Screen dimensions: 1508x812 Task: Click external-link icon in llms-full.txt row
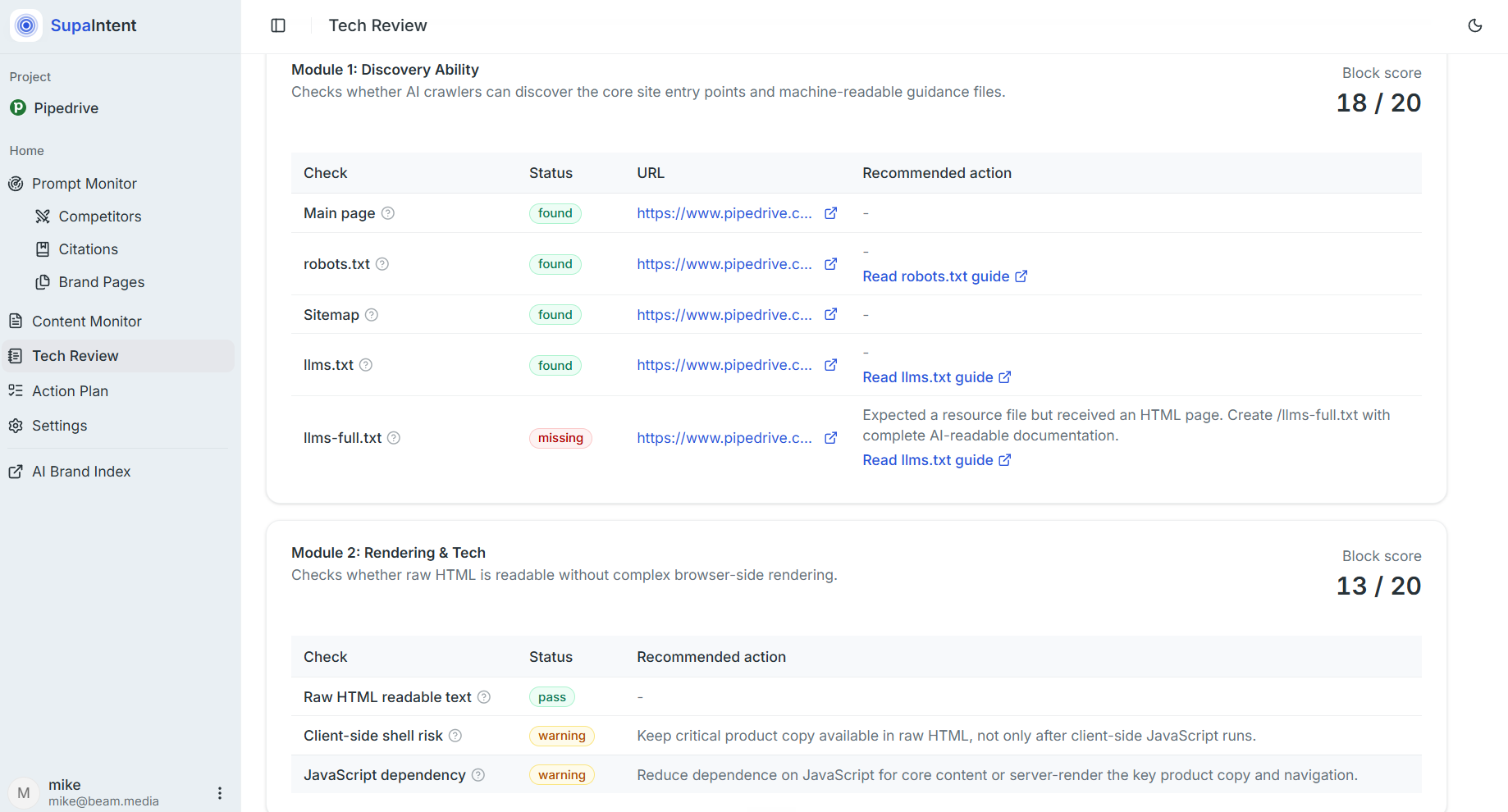831,438
